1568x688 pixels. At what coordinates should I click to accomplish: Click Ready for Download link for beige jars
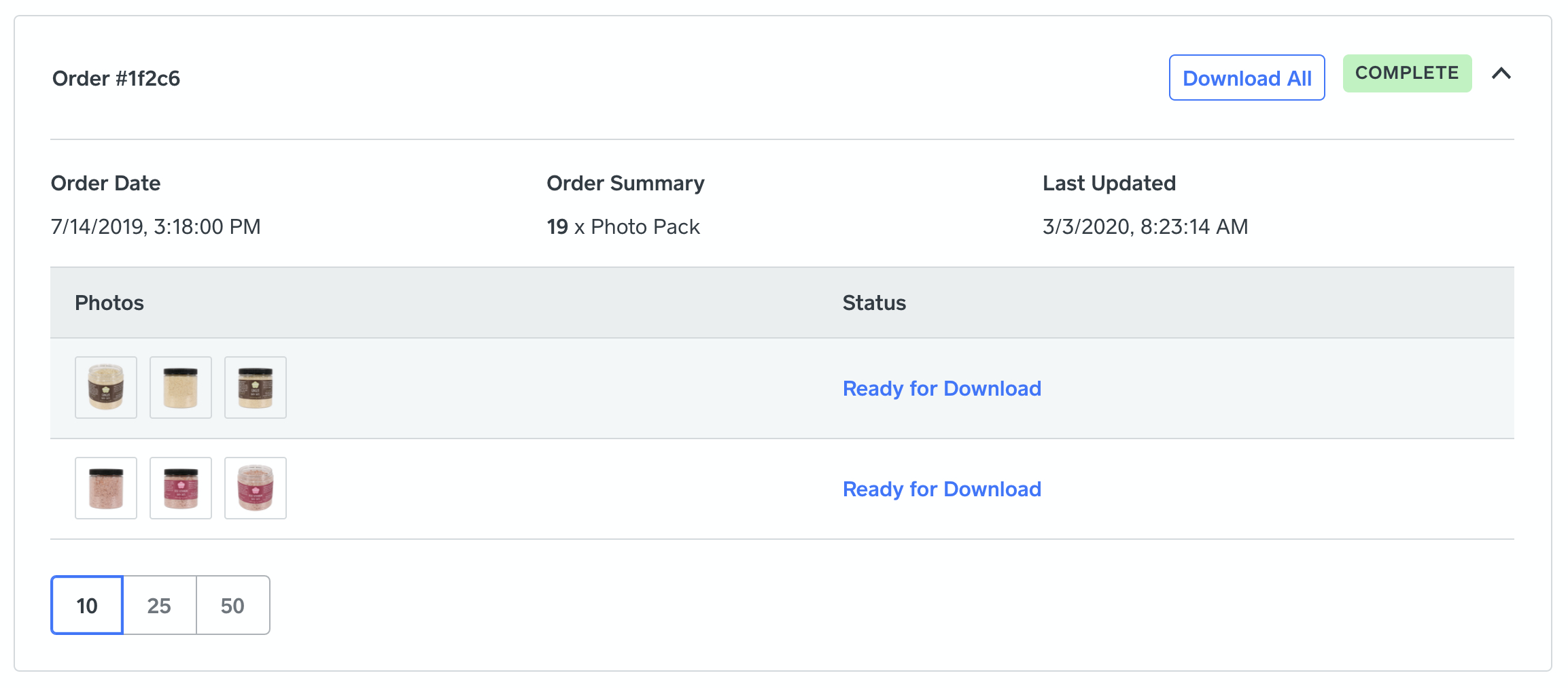941,388
